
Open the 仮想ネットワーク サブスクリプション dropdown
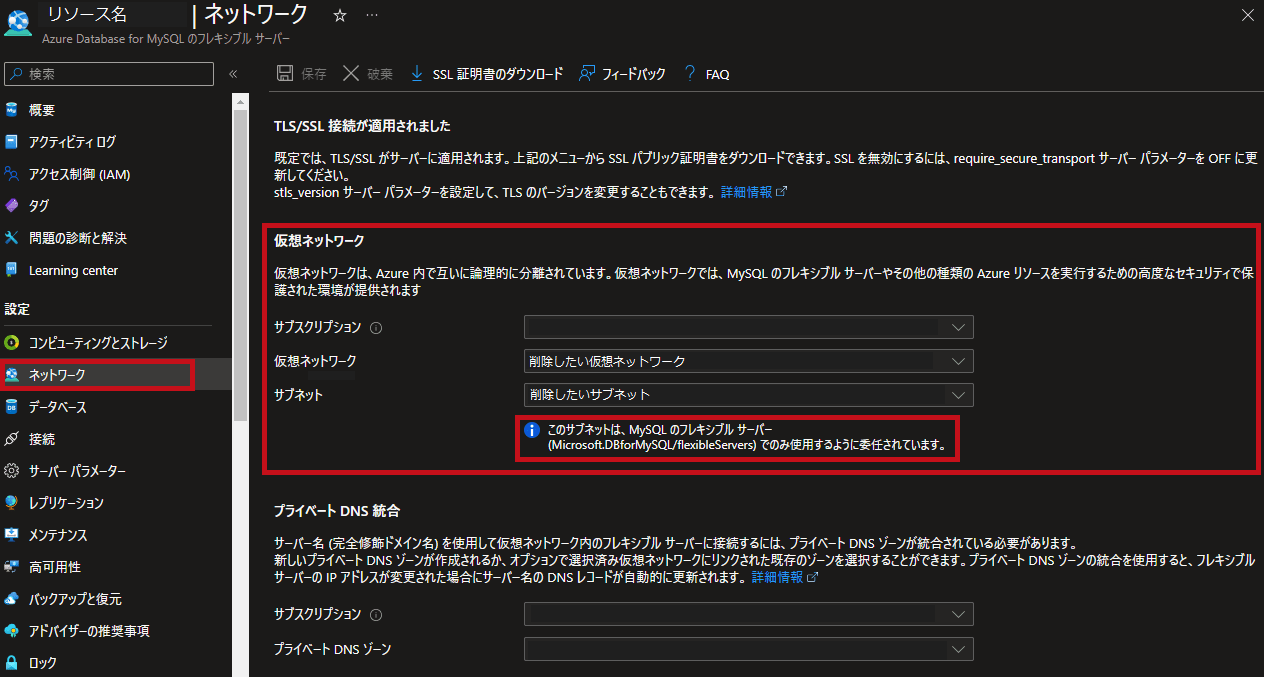tap(748, 327)
